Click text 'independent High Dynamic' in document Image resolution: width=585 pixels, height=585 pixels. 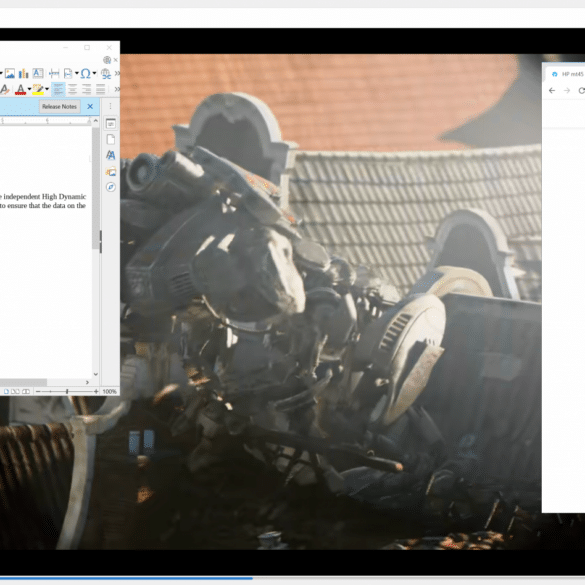(45, 197)
